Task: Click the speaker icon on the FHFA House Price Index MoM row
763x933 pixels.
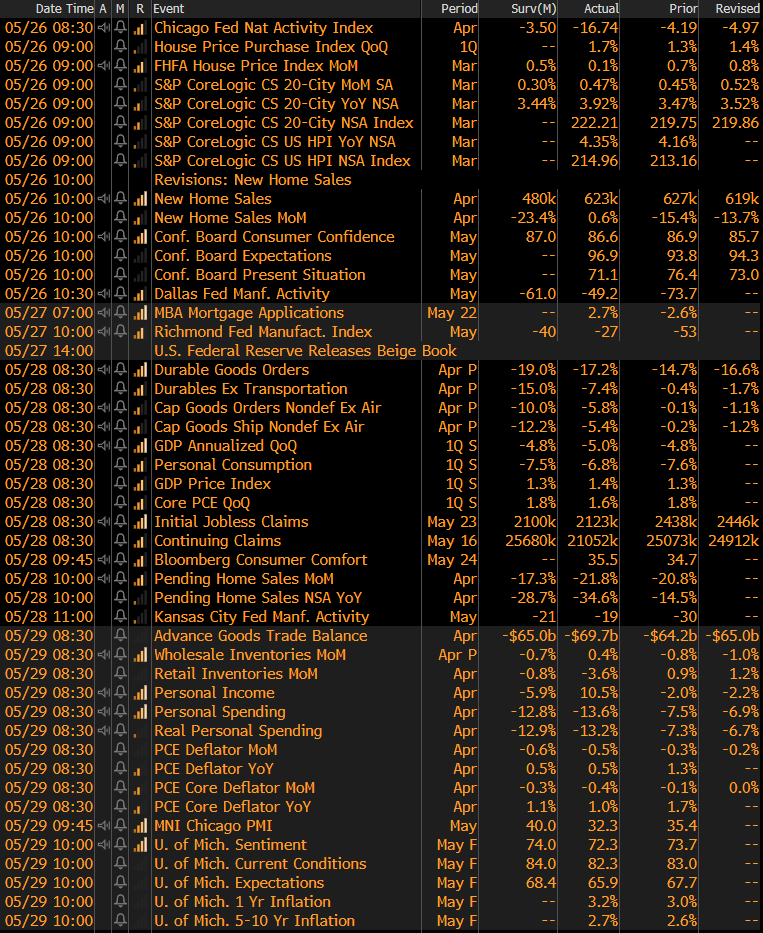Action: click(104, 66)
